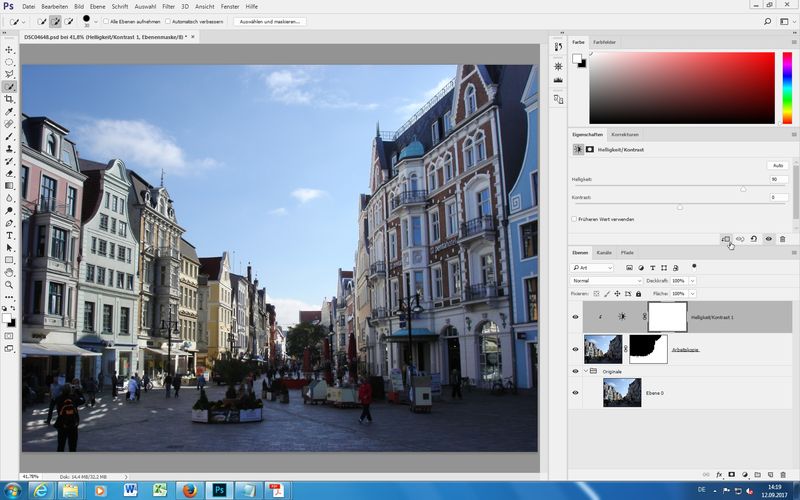Reset adjustment to defaults icon in Eigenschaften
Screen dimensions: 800x500
pos(754,239)
